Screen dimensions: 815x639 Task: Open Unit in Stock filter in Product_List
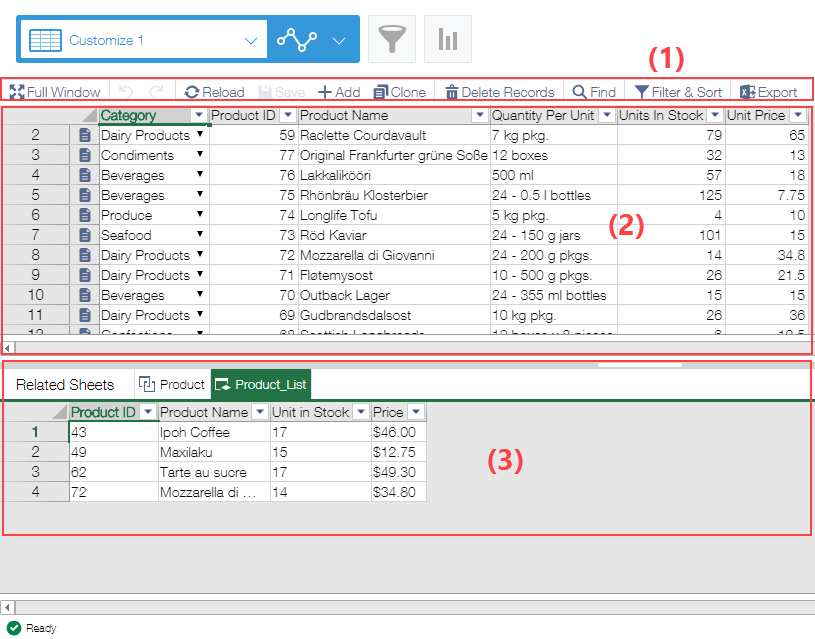pos(361,412)
